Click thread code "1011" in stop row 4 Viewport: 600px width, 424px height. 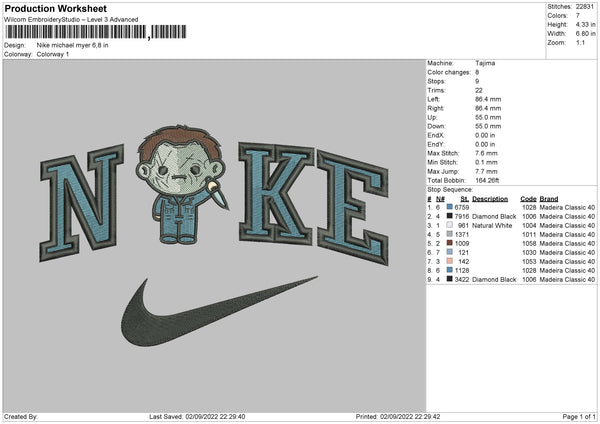(529, 234)
